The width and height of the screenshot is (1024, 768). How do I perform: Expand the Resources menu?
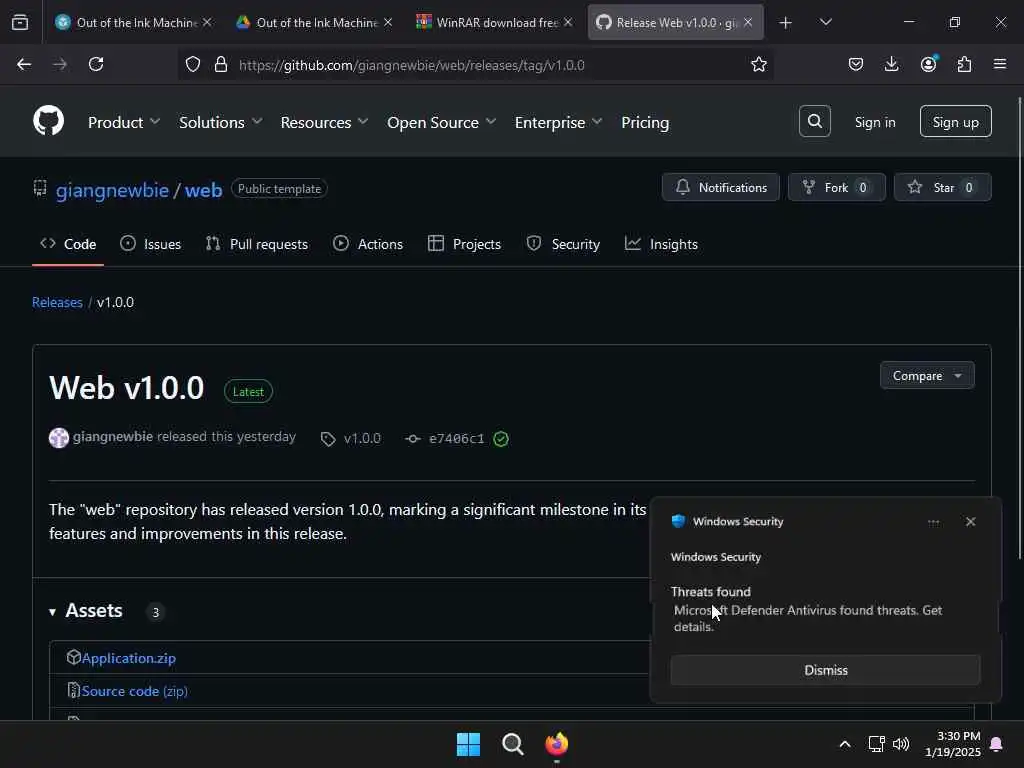click(x=325, y=122)
